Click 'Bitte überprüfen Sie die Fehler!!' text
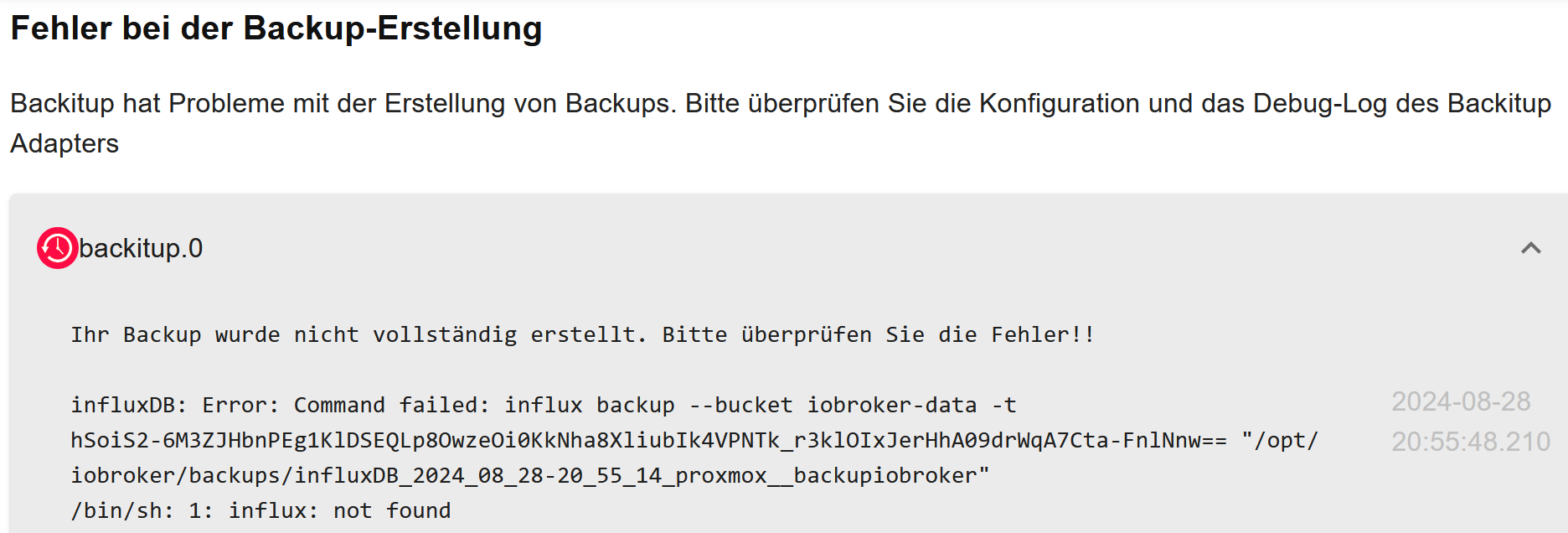1568x533 pixels. pyautogui.click(x=878, y=334)
